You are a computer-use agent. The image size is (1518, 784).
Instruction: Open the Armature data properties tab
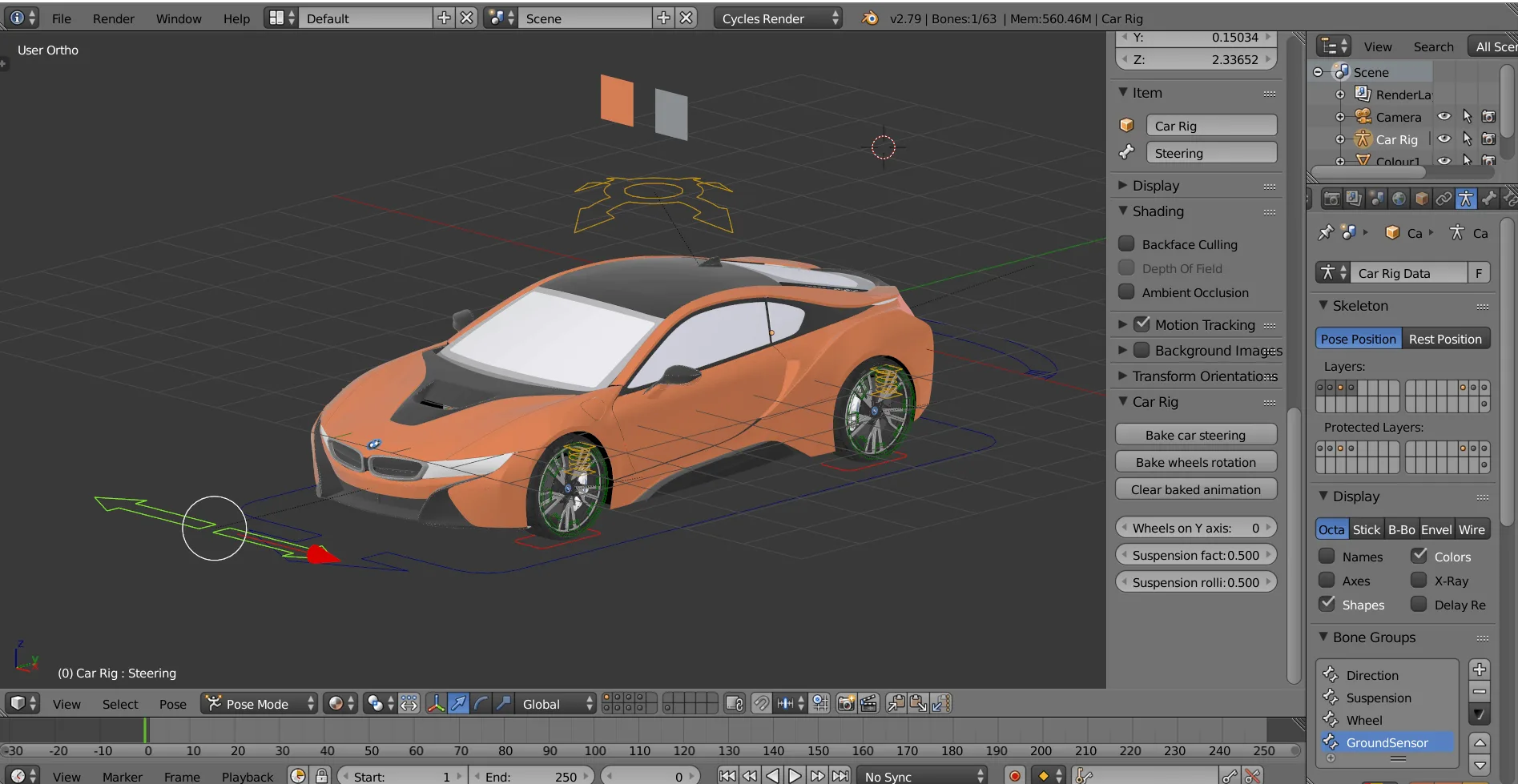point(1466,199)
